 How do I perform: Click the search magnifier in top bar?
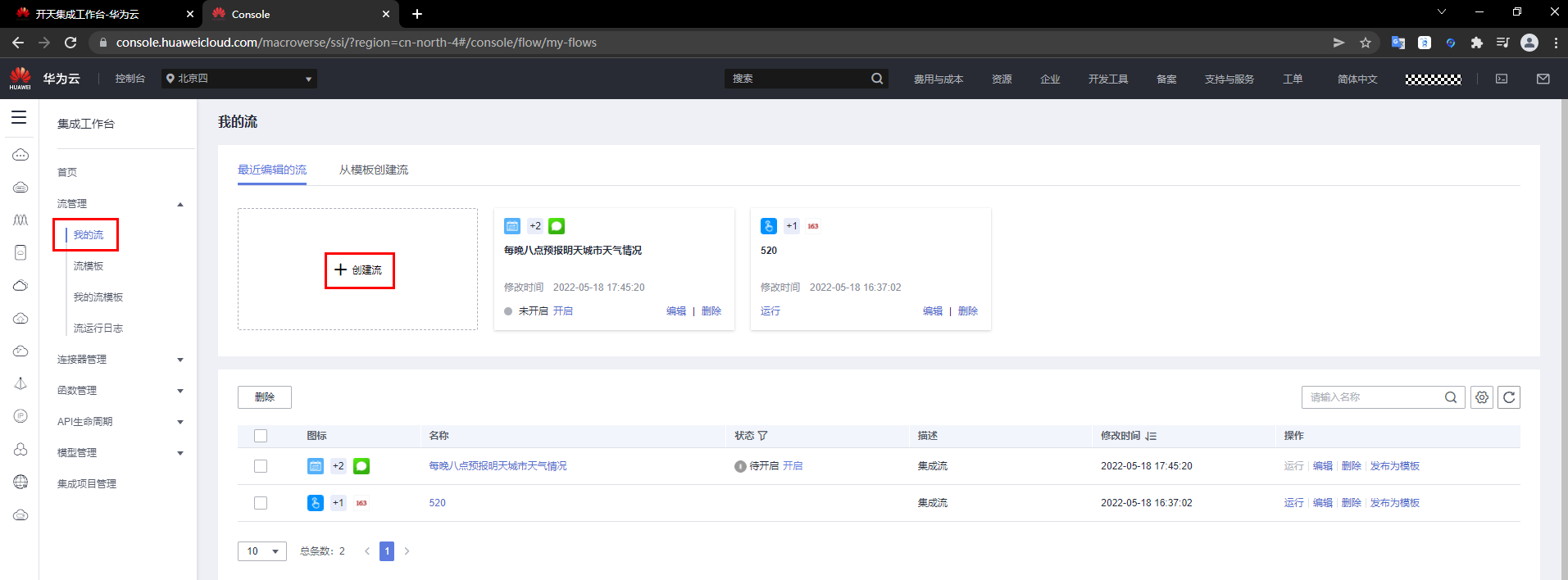(877, 79)
